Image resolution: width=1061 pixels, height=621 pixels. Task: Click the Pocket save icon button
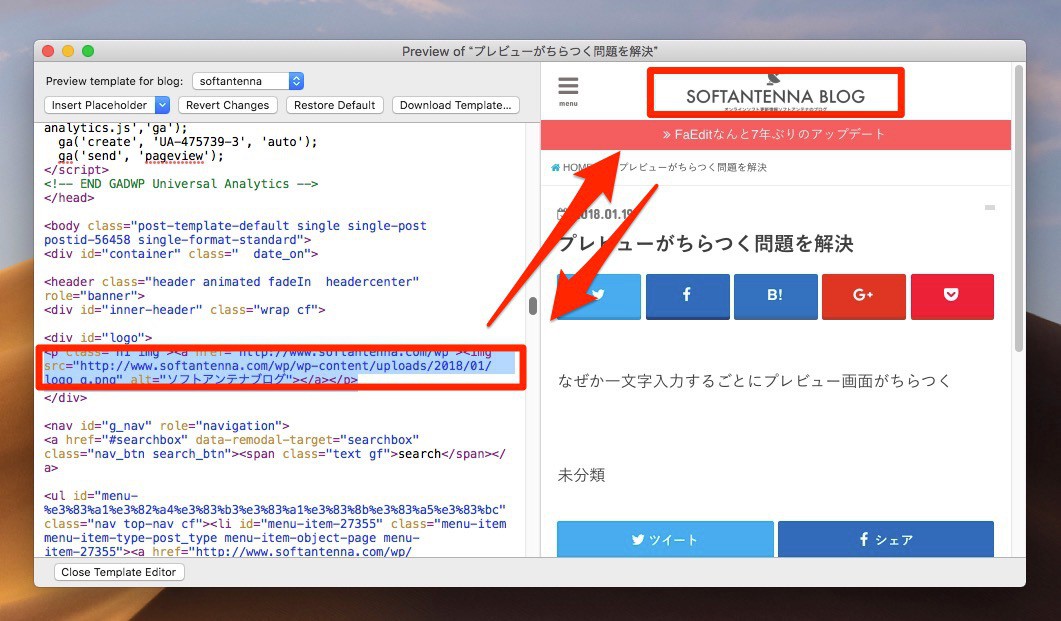[951, 296]
